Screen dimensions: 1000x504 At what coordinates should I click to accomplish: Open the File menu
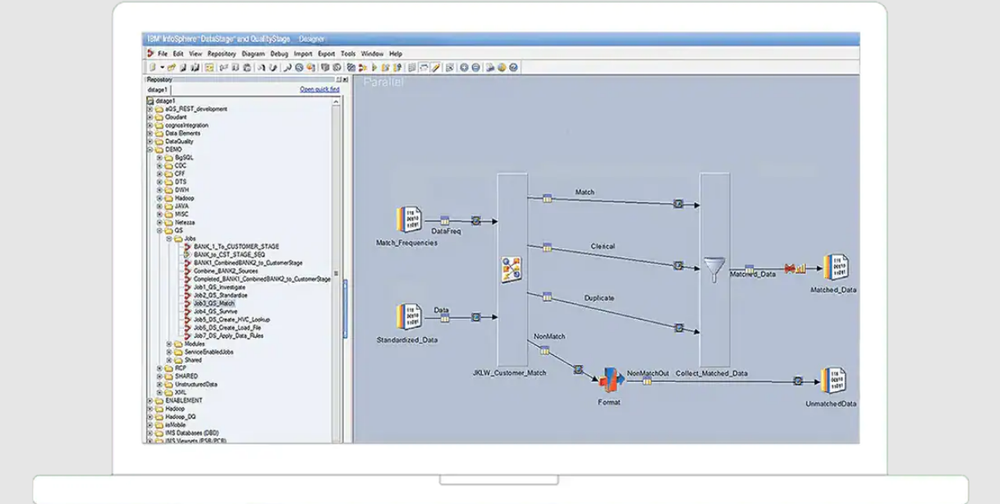(163, 54)
